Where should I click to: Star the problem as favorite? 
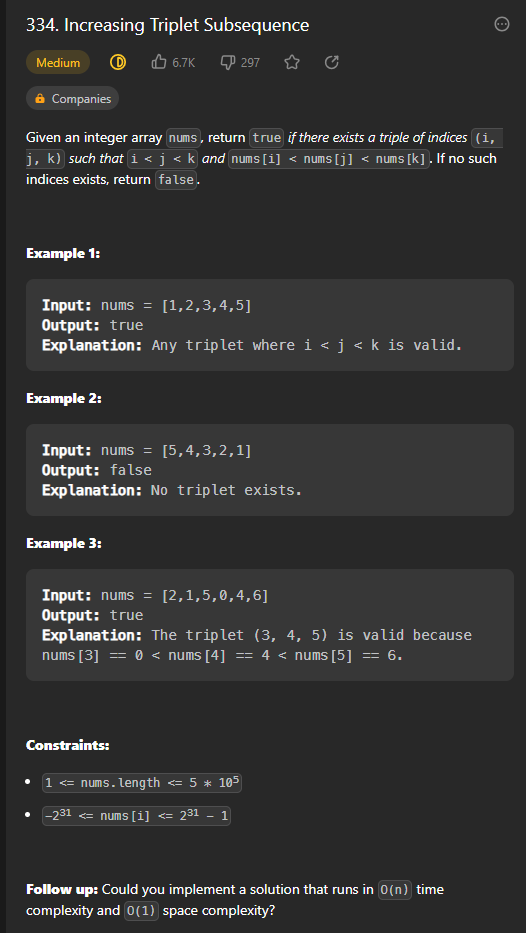coord(292,62)
